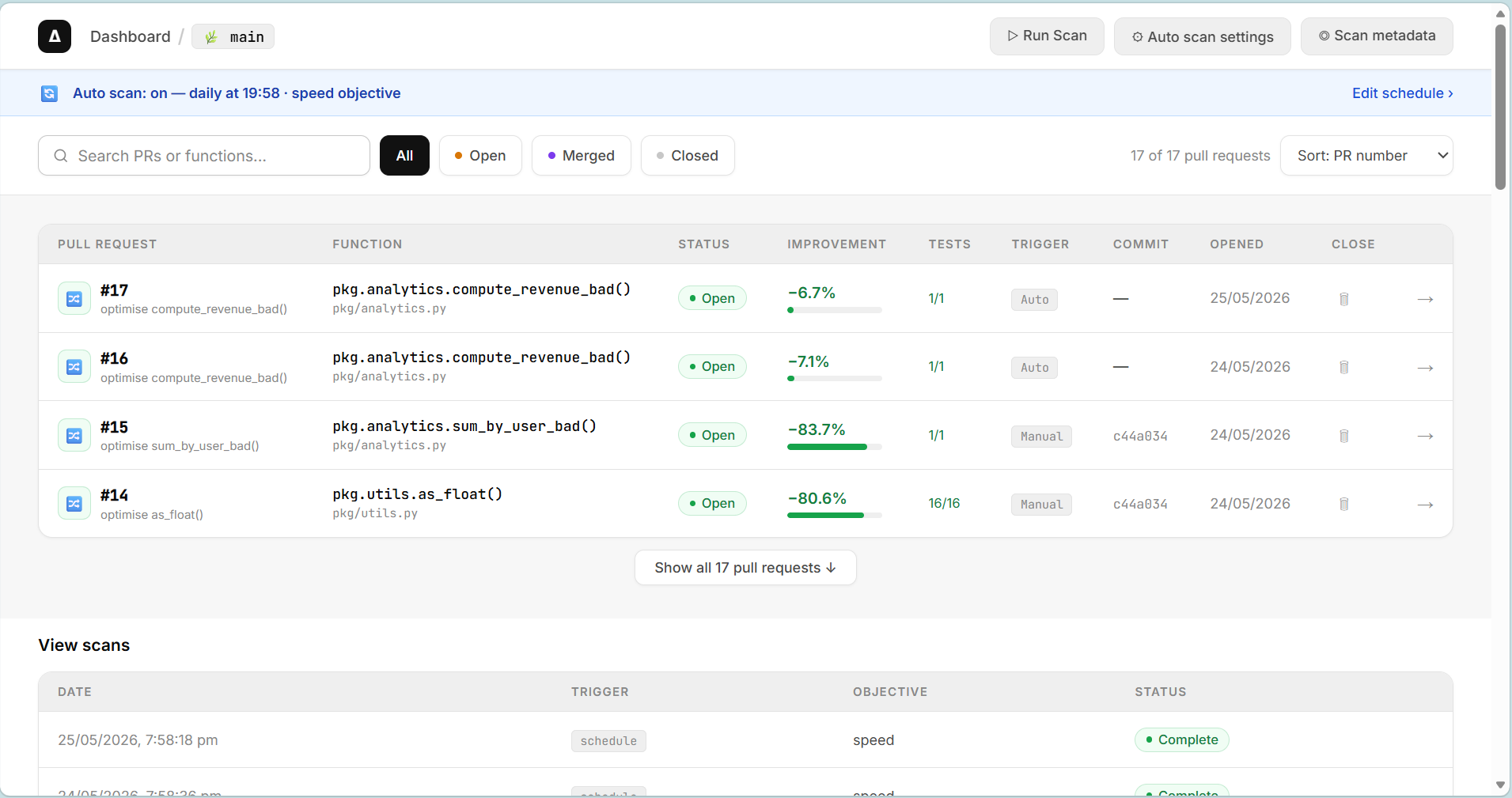Delete PR #16 with trash icon
This screenshot has height=798, width=1512.
pos(1343,367)
